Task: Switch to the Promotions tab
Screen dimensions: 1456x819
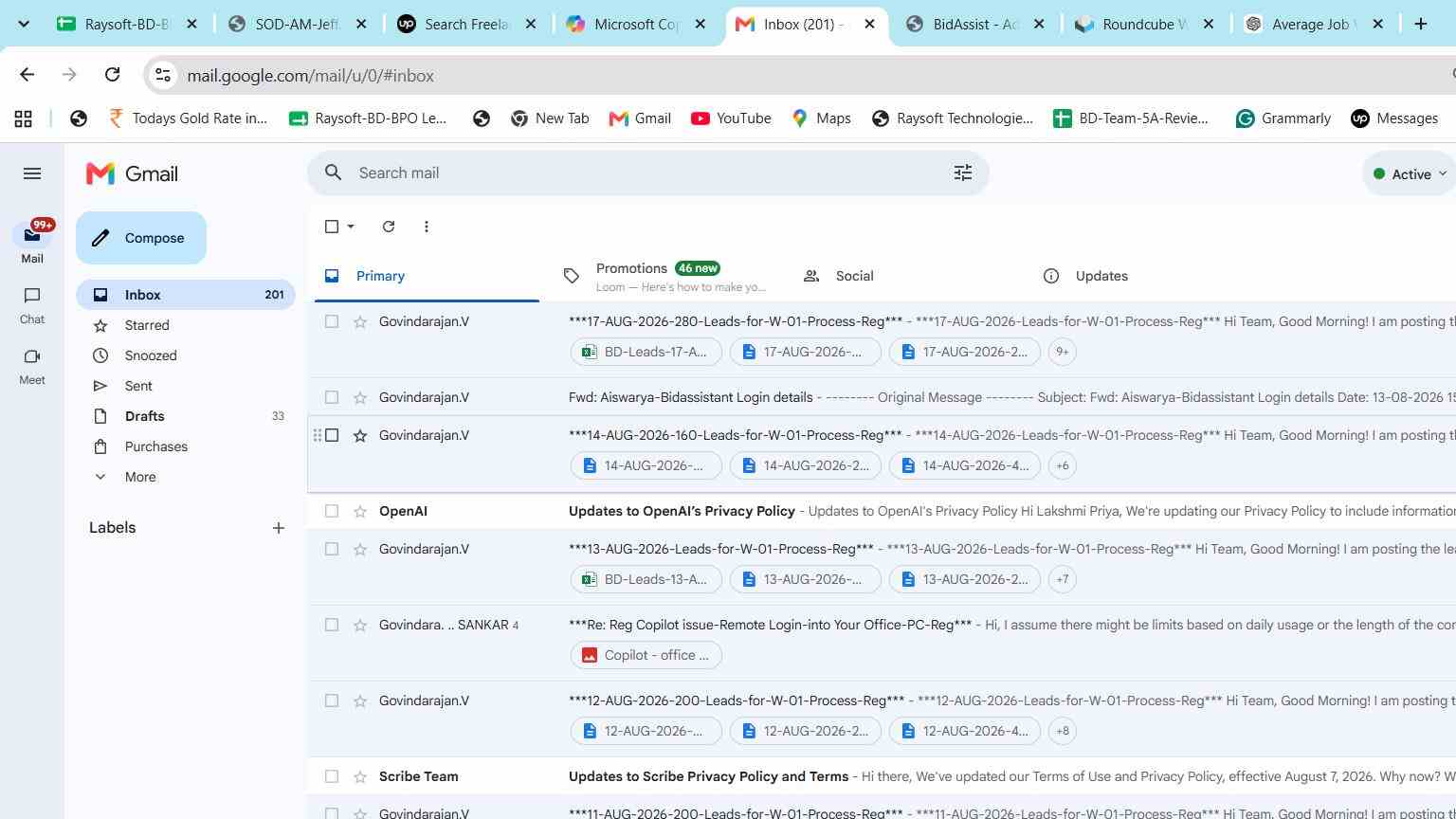Action: (x=664, y=276)
